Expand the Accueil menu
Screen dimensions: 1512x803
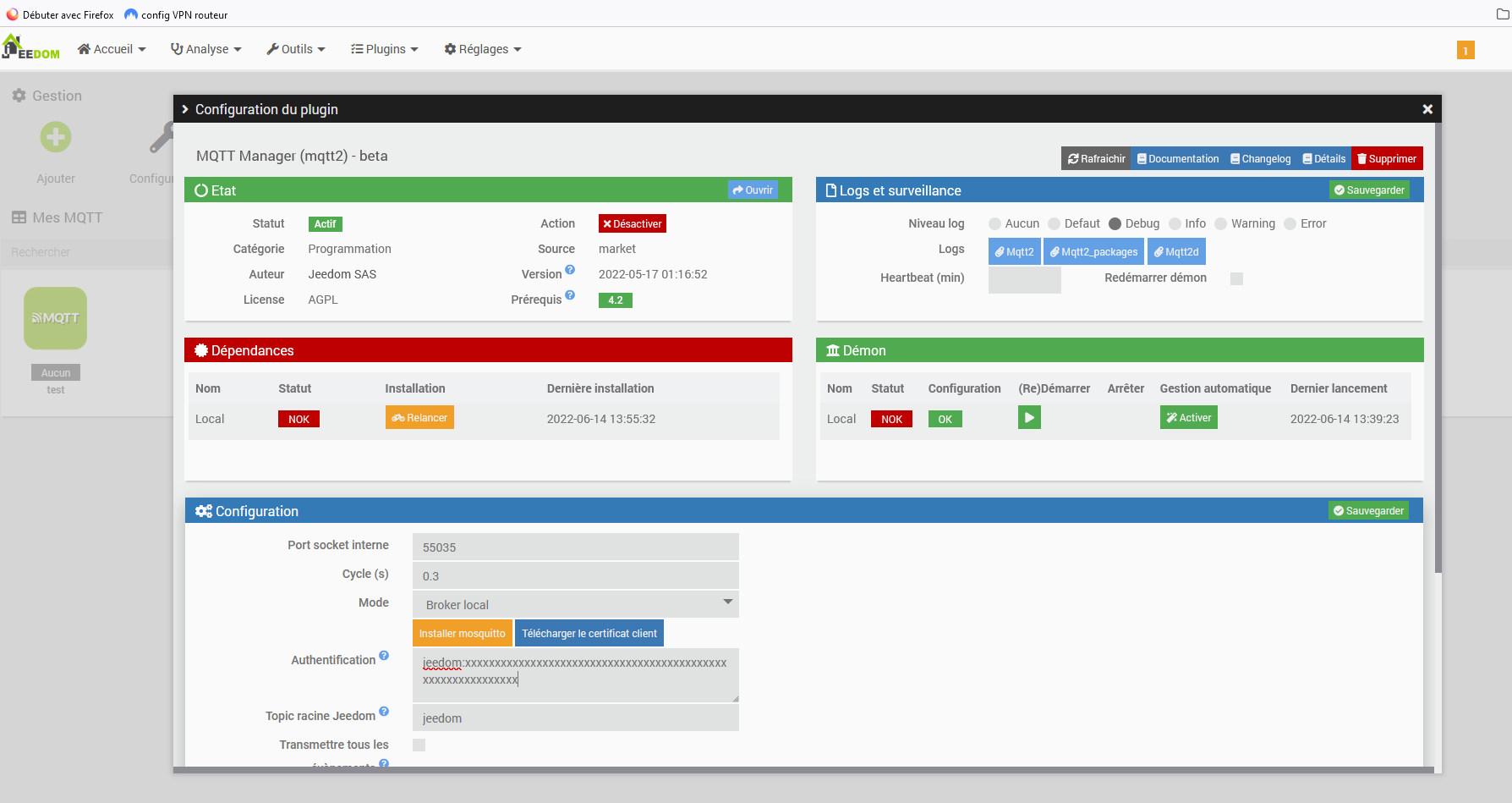(112, 49)
